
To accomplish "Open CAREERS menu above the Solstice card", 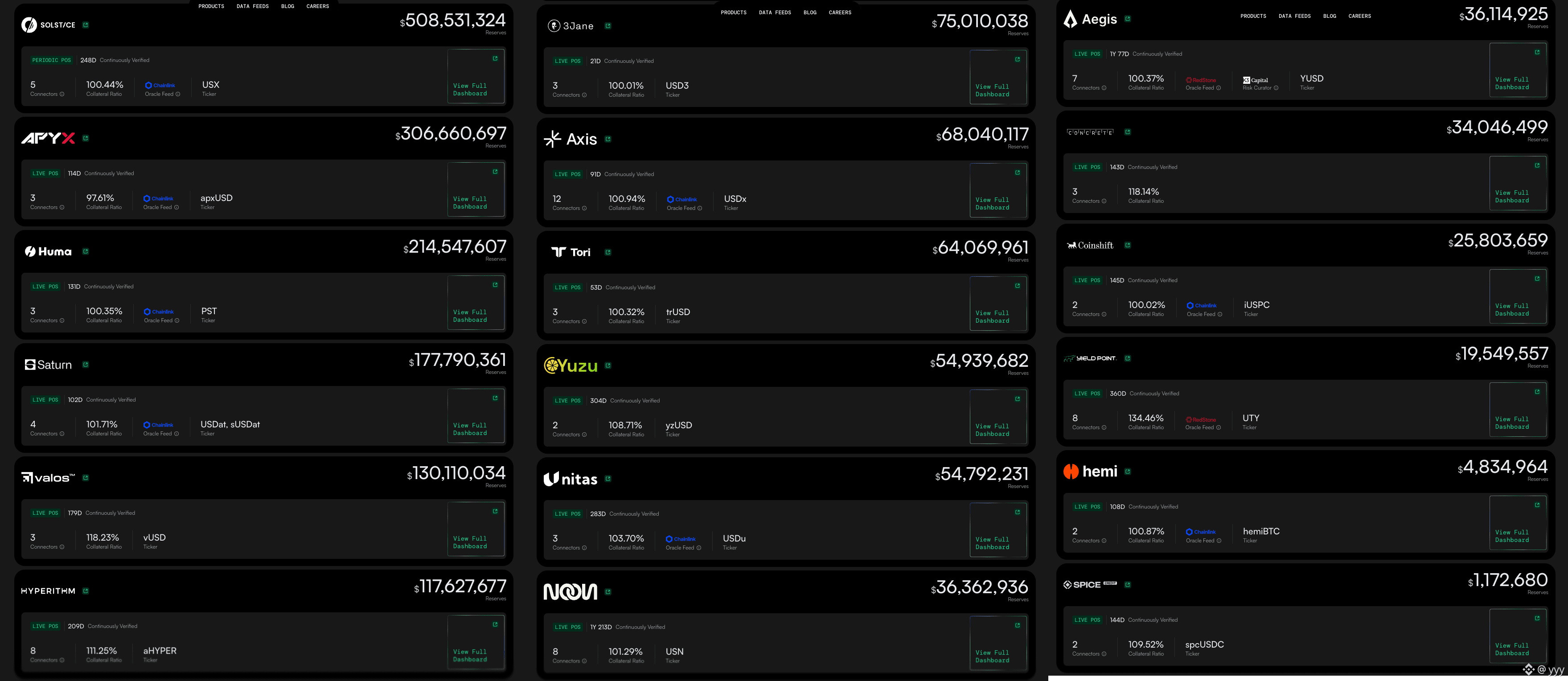I will (318, 6).
